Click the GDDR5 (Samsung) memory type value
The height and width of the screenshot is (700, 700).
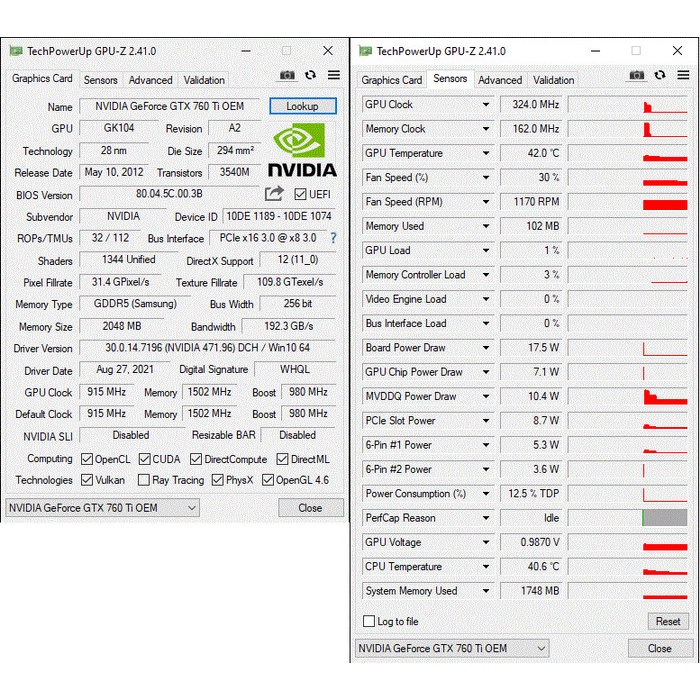135,304
